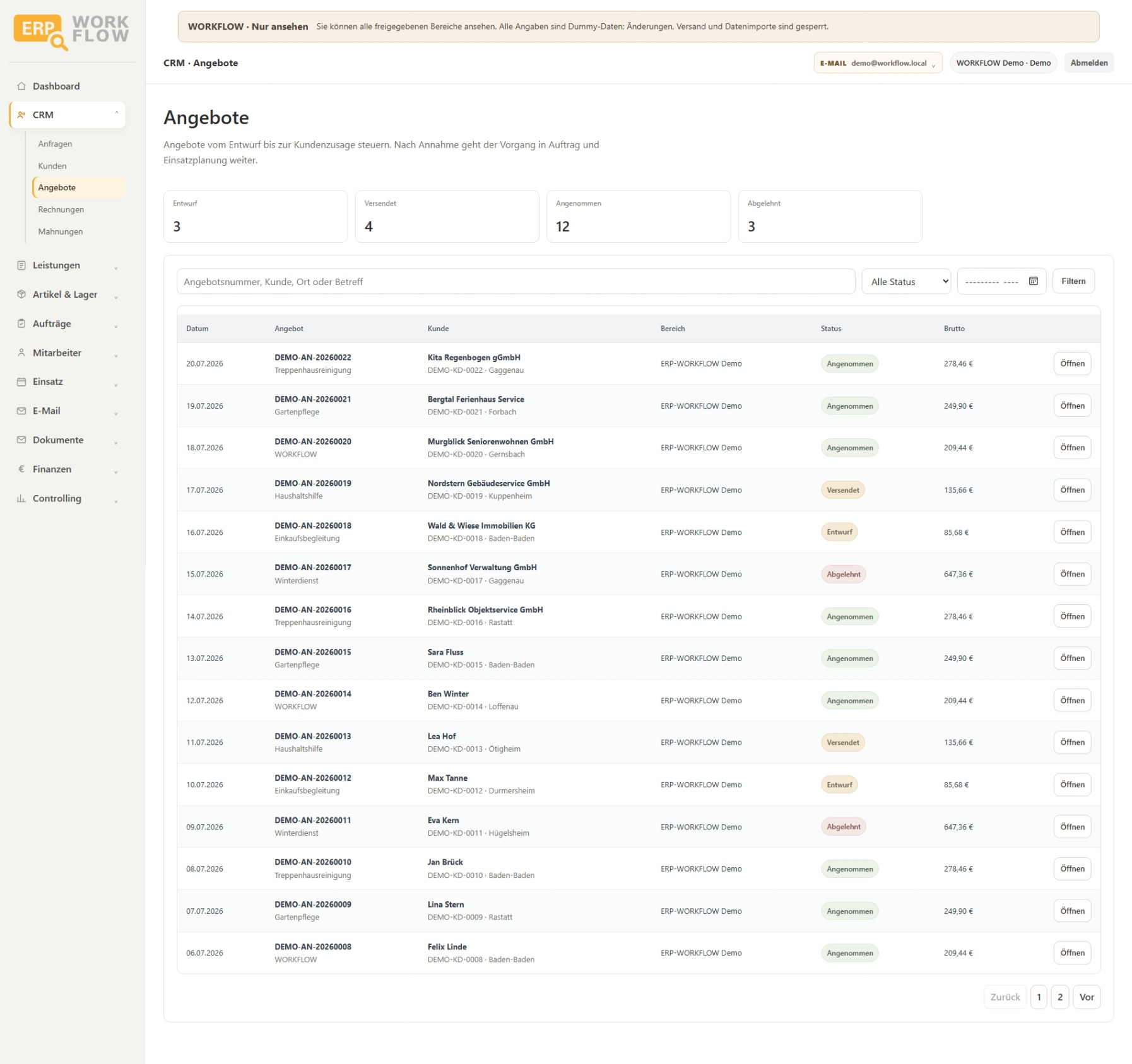Screen dimensions: 1132x1064
Task: Open Mahnungen in the CRM menu
Action: (61, 231)
